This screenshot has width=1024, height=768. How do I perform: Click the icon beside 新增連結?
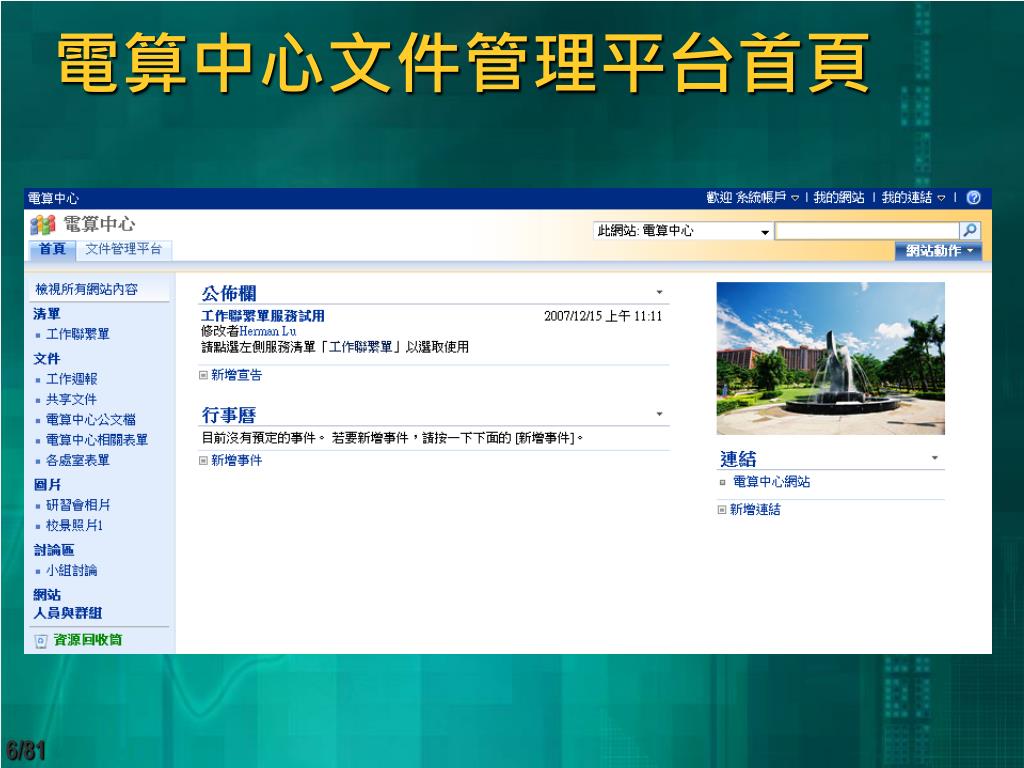[722, 509]
